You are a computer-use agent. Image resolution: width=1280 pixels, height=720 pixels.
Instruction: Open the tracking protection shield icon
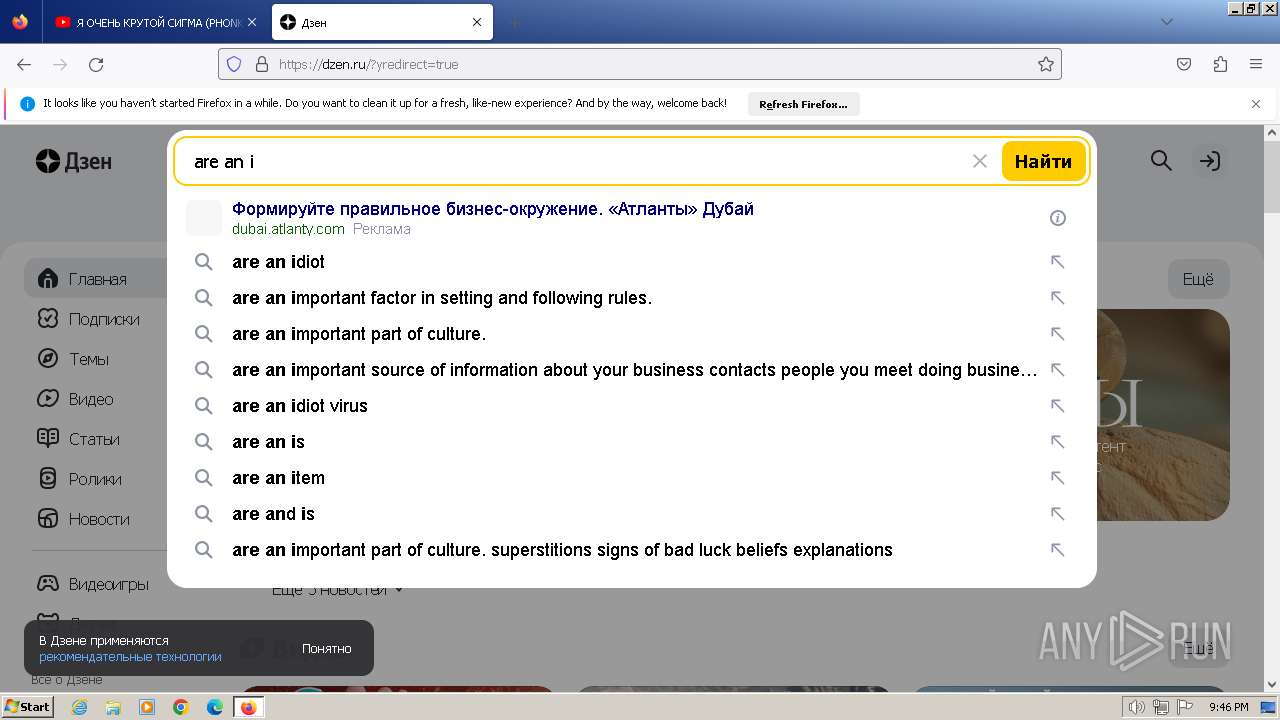click(234, 64)
